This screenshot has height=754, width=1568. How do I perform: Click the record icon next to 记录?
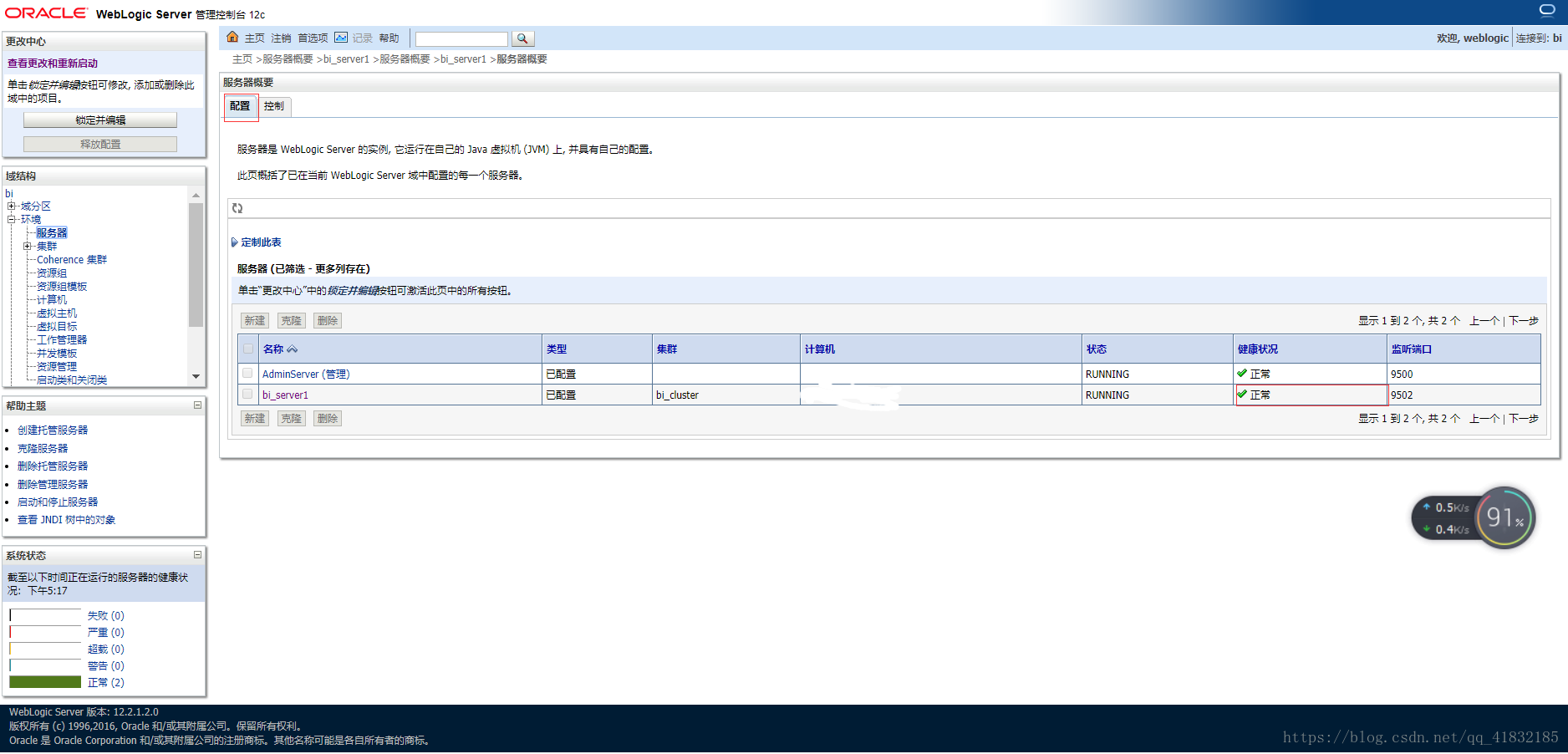click(x=341, y=38)
